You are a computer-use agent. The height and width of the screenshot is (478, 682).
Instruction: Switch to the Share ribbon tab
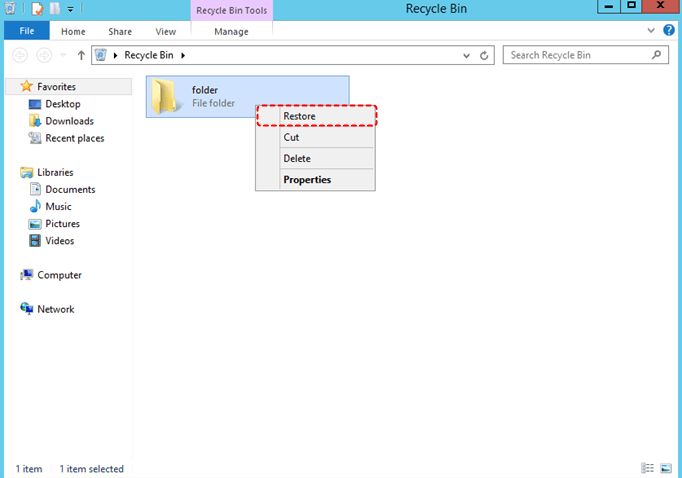point(120,31)
